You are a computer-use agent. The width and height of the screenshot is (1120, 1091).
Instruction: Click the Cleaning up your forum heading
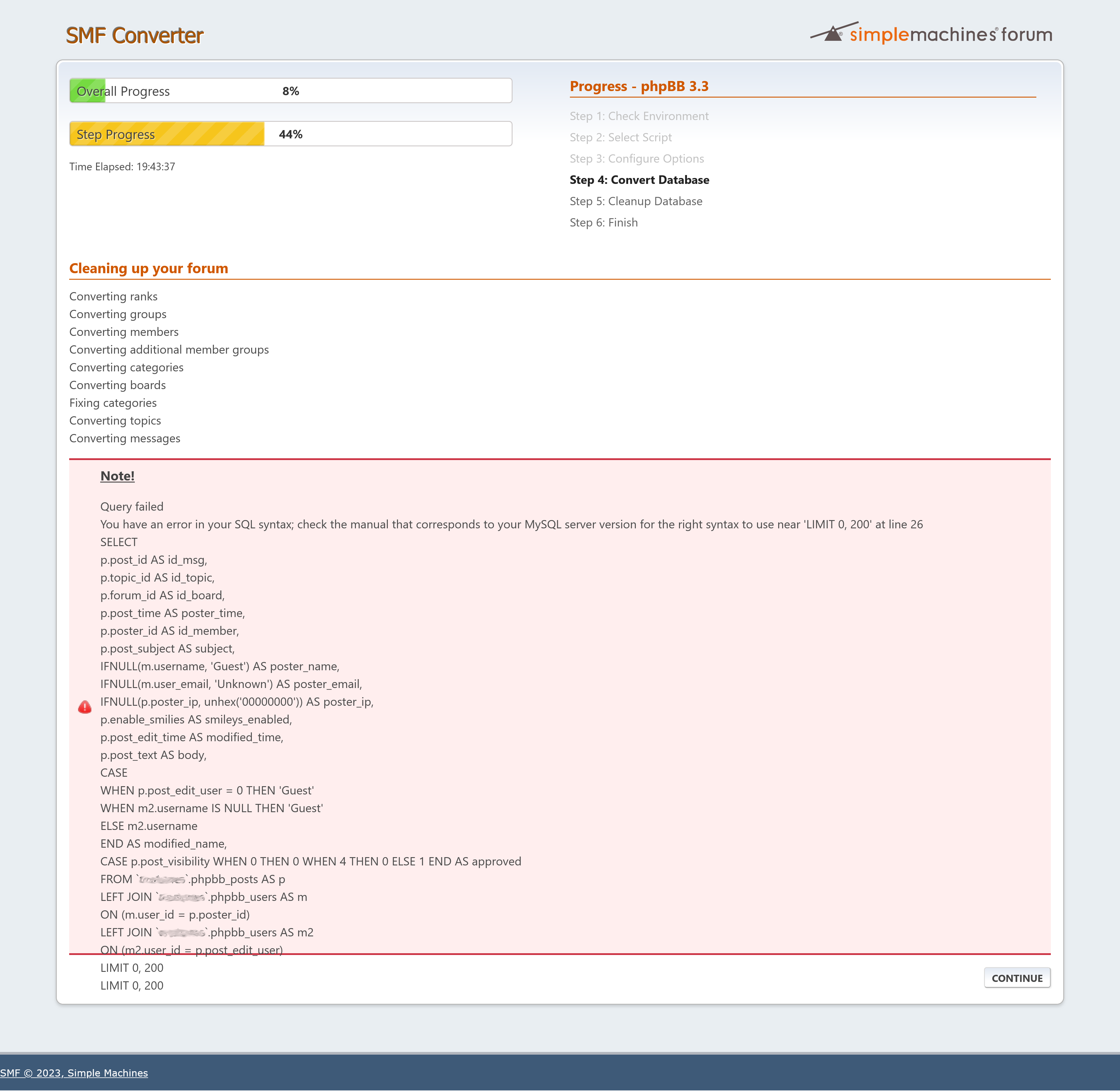(x=148, y=268)
